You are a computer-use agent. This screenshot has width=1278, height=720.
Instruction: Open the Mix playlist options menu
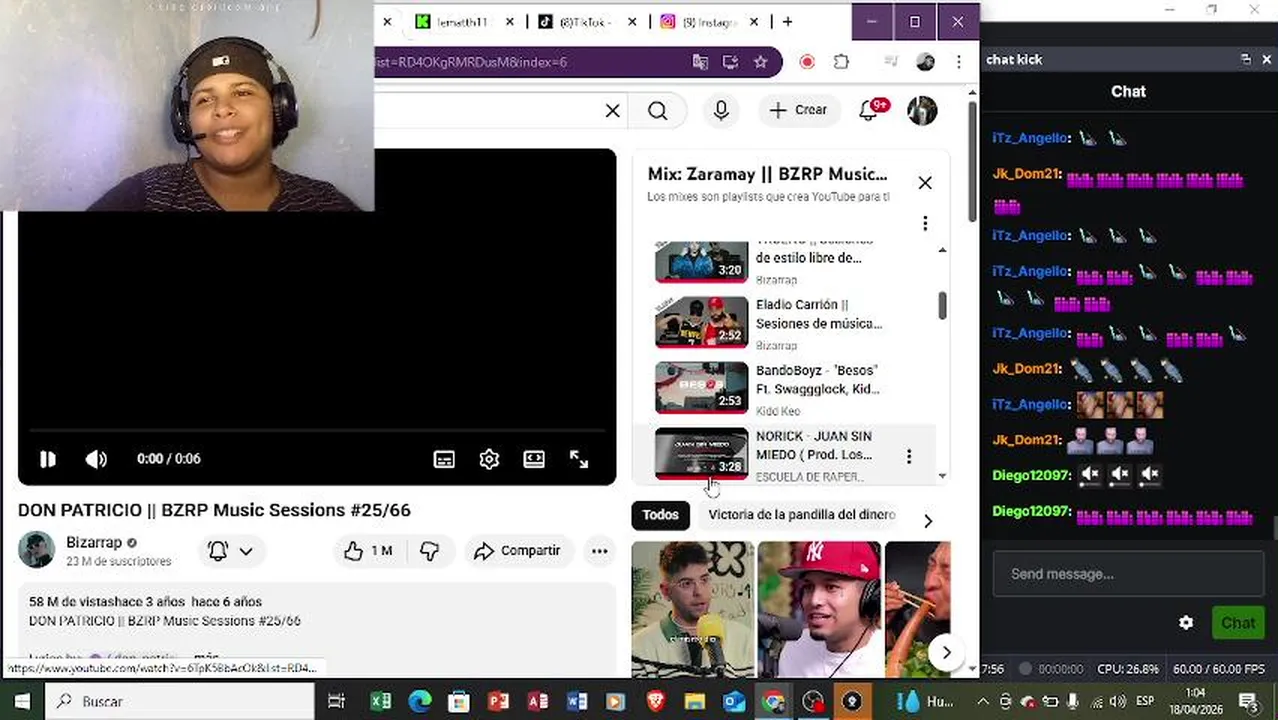click(x=925, y=223)
